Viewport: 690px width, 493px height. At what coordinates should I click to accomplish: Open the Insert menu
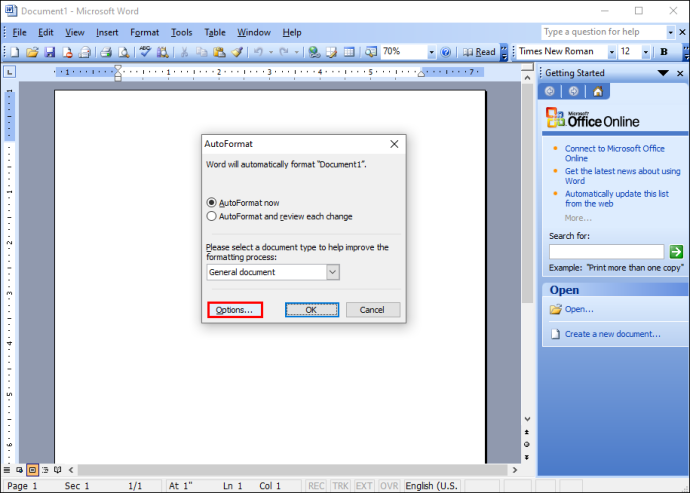[x=107, y=32]
